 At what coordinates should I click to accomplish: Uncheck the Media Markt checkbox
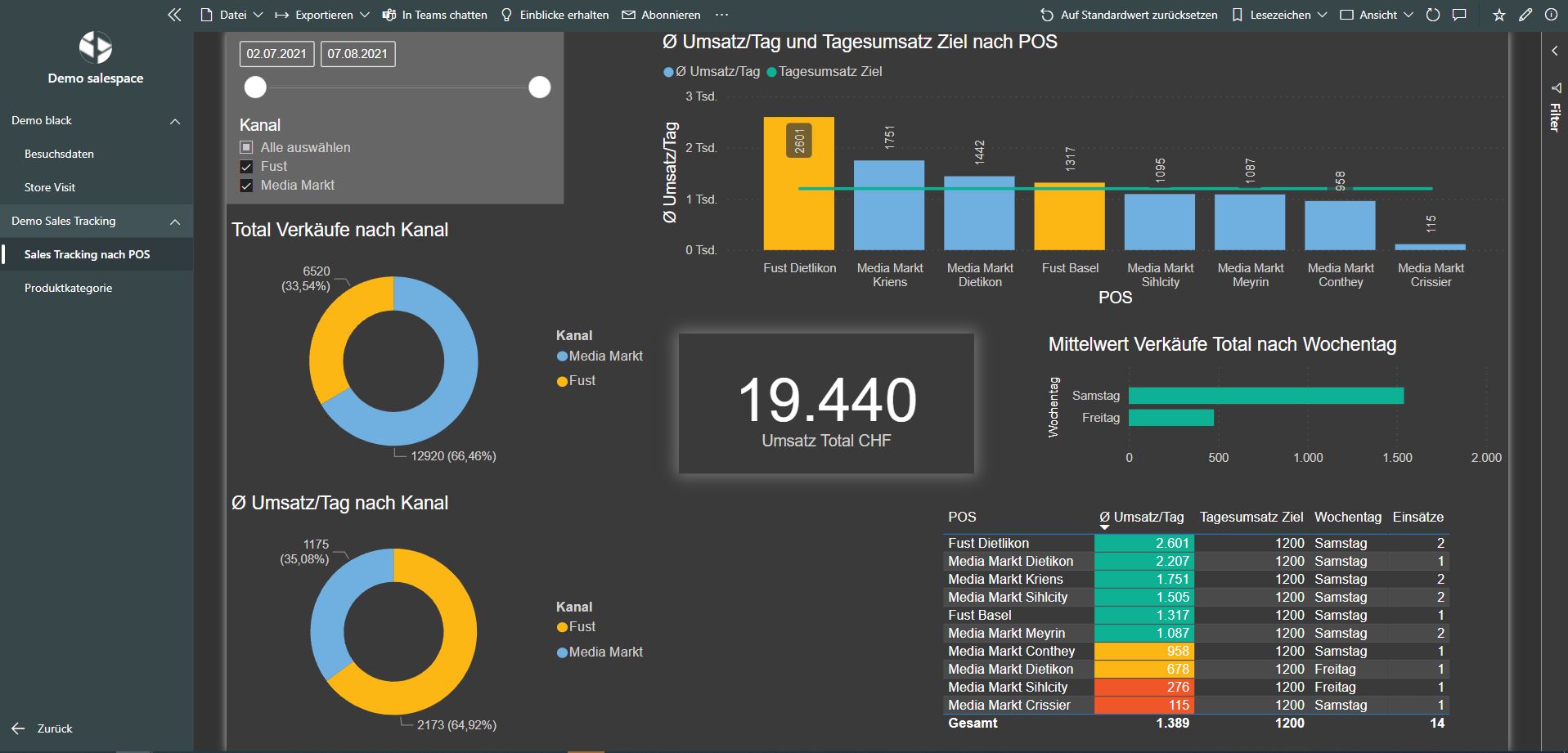click(246, 186)
